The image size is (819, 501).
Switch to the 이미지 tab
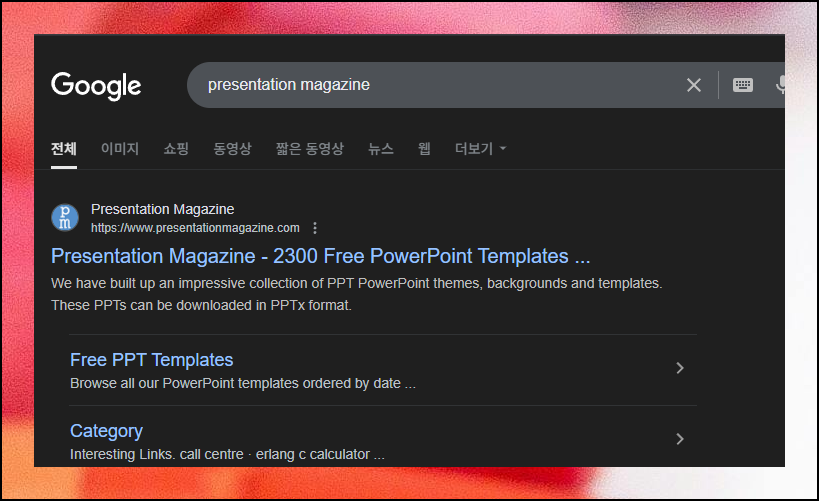pos(120,149)
